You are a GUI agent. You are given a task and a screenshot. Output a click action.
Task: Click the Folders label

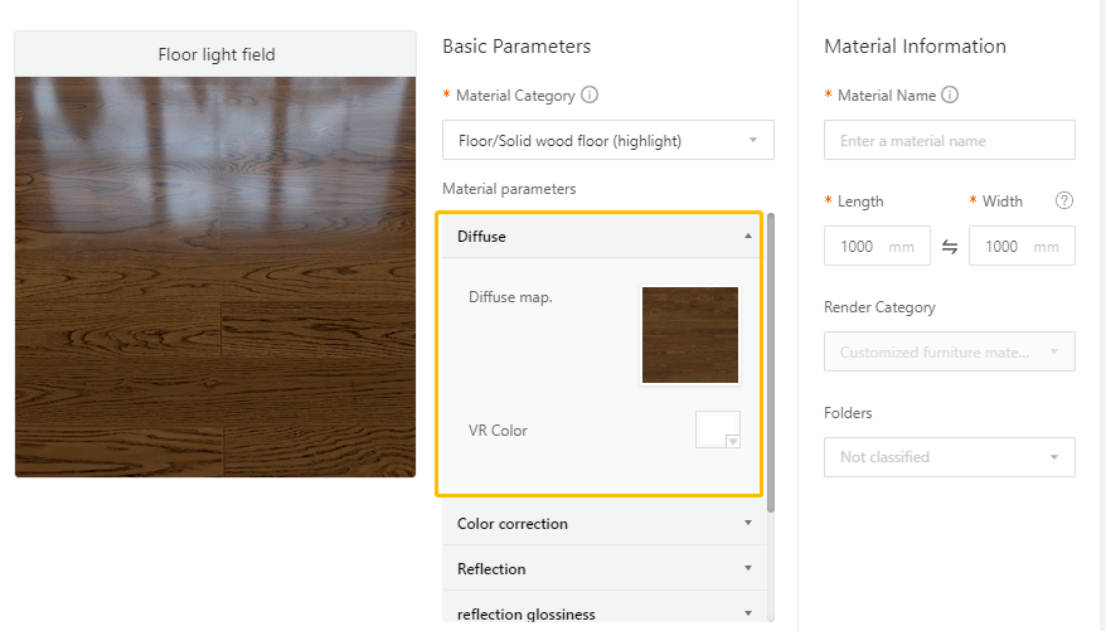pyautogui.click(x=848, y=412)
